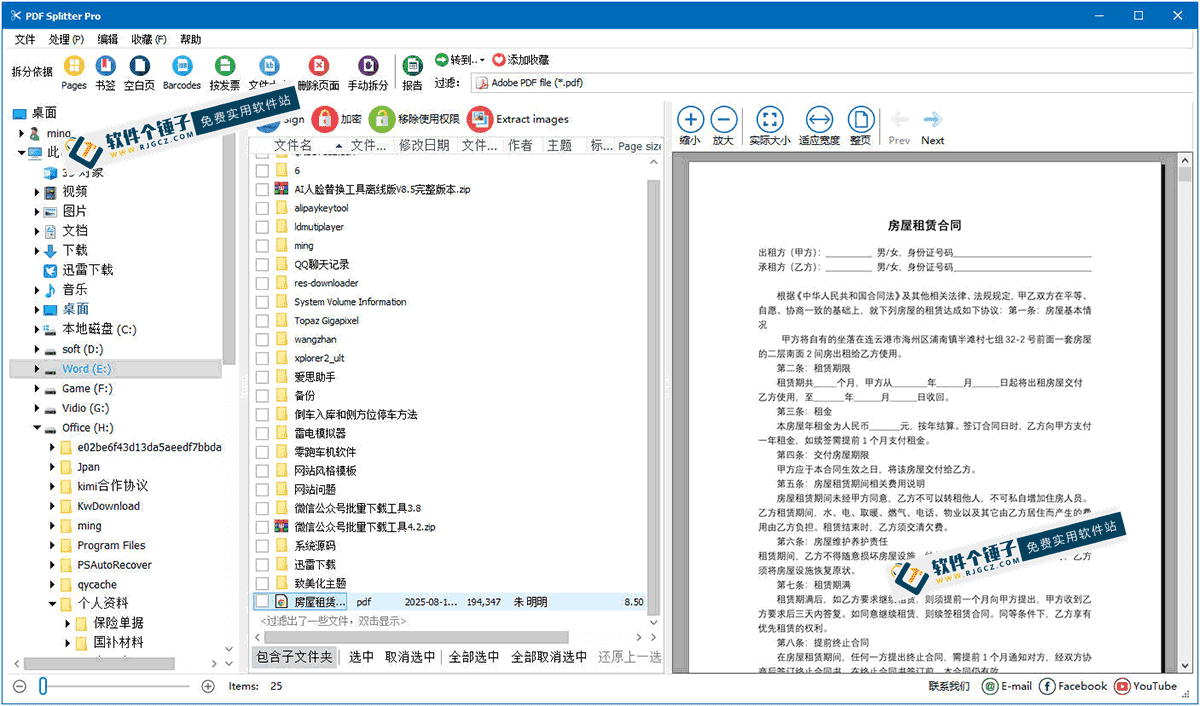Click the contract page preview thumbnail

[x=925, y=418]
